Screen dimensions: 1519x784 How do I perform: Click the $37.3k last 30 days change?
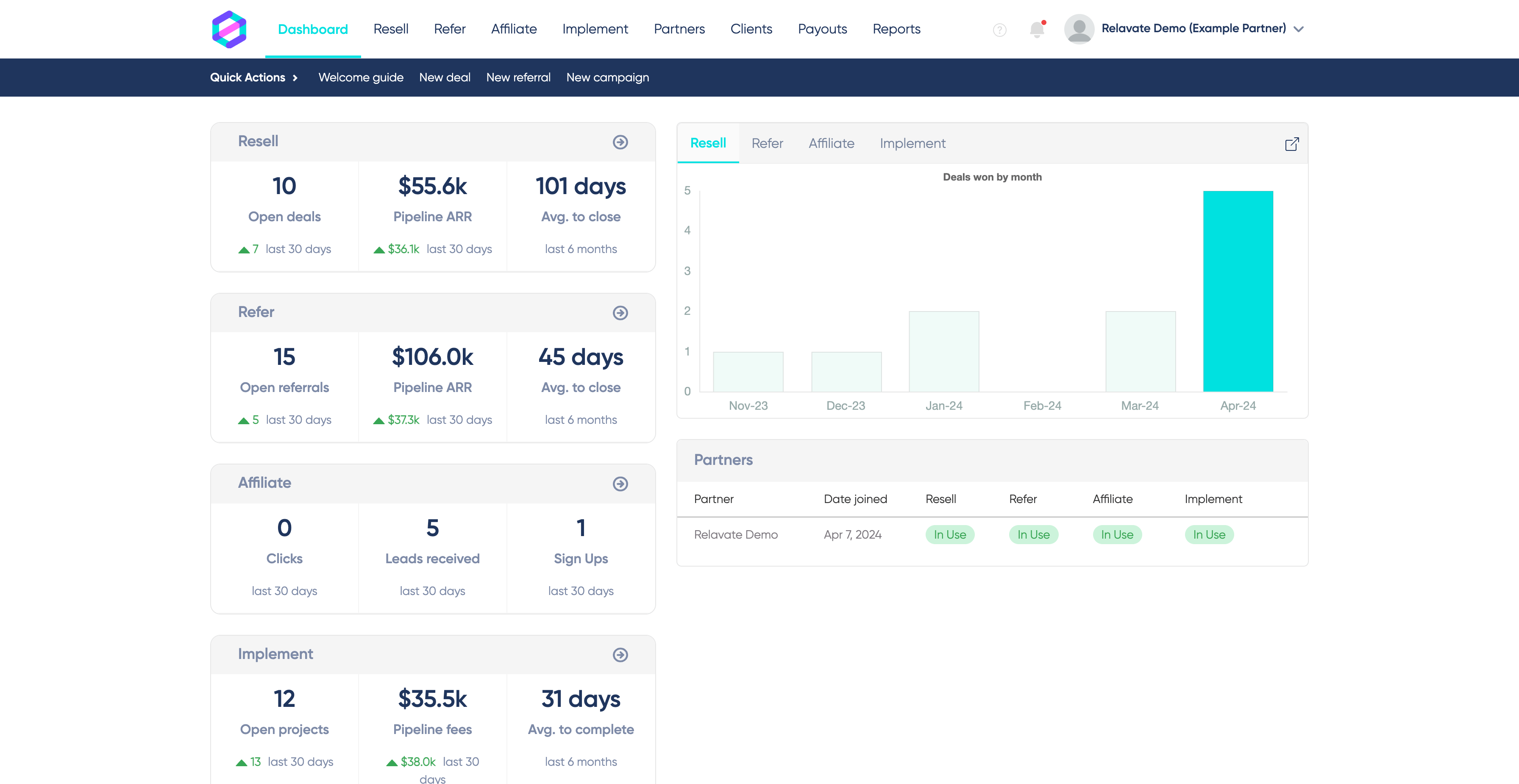432,420
